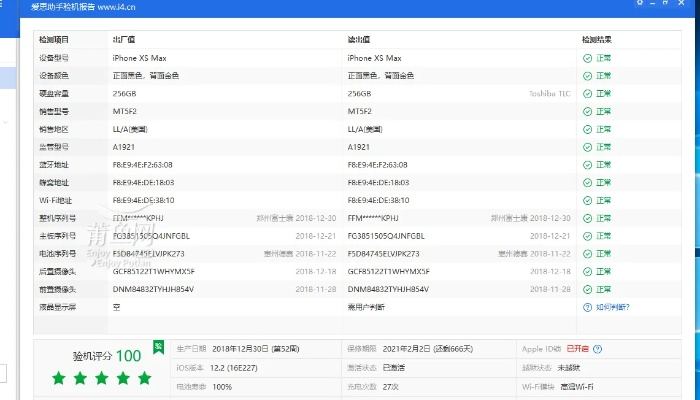Select the read color value 正面黑色, 背面金色
This screenshot has height=400, width=700.
click(x=380, y=76)
